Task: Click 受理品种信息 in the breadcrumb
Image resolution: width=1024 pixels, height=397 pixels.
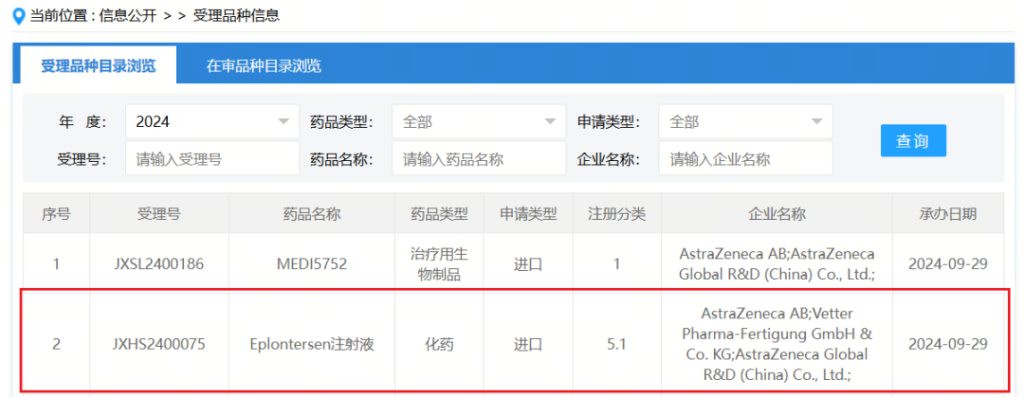Action: [x=236, y=16]
